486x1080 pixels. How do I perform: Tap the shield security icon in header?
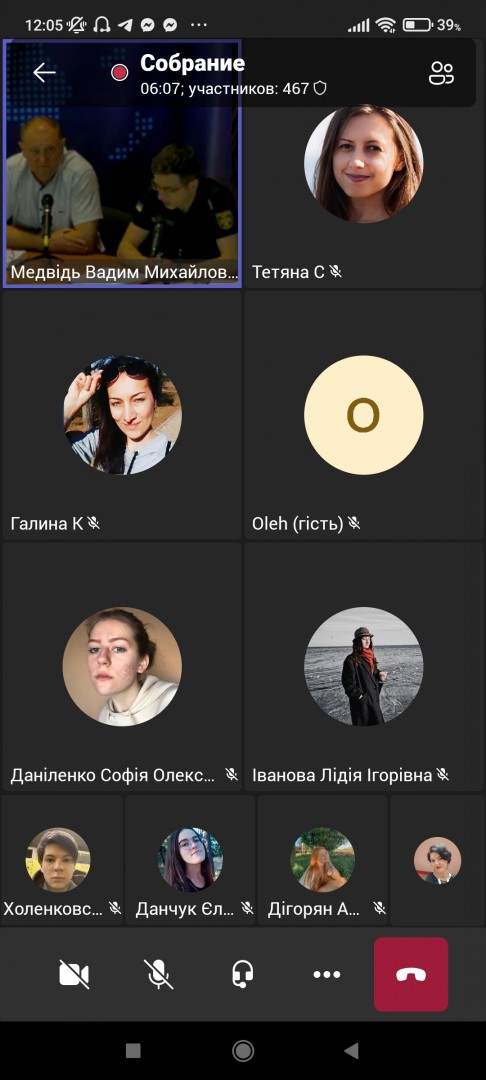click(319, 88)
